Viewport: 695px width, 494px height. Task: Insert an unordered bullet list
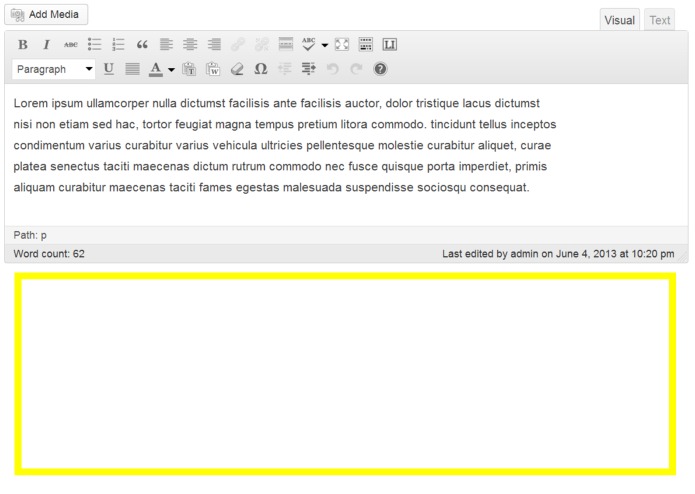click(x=94, y=45)
